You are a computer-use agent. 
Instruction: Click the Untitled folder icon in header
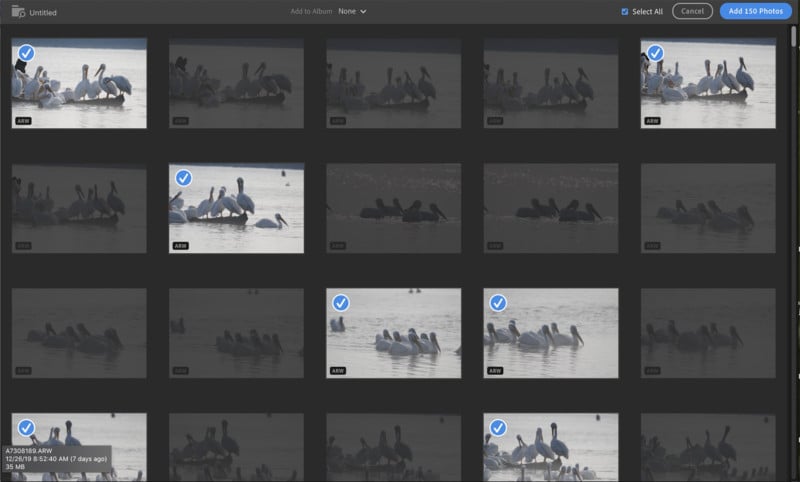18,12
